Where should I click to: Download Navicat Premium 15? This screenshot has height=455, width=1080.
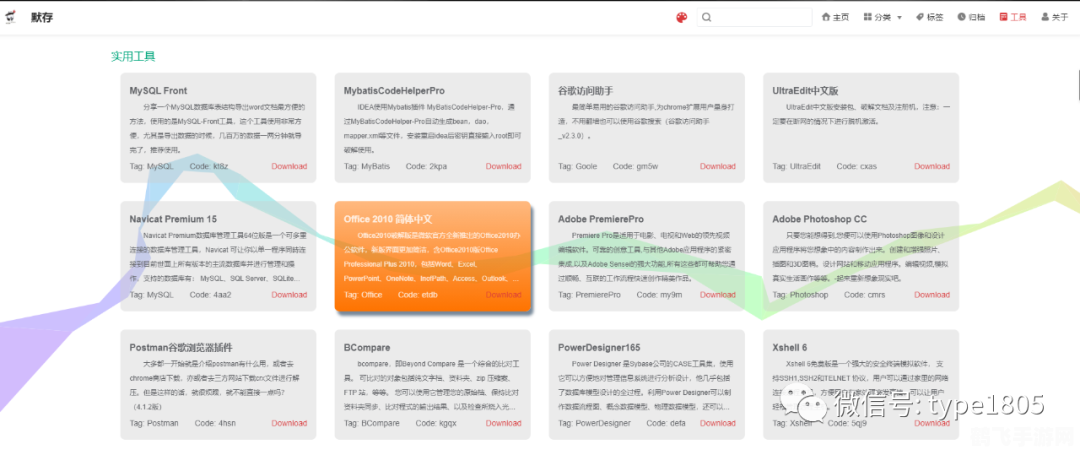(x=289, y=295)
